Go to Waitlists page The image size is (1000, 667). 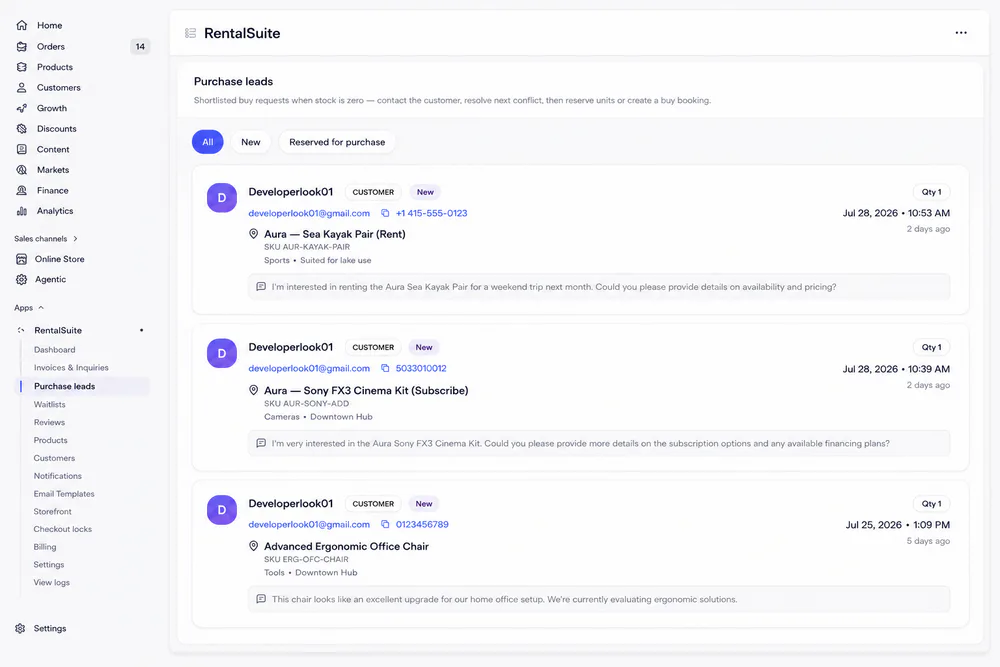[x=49, y=404]
